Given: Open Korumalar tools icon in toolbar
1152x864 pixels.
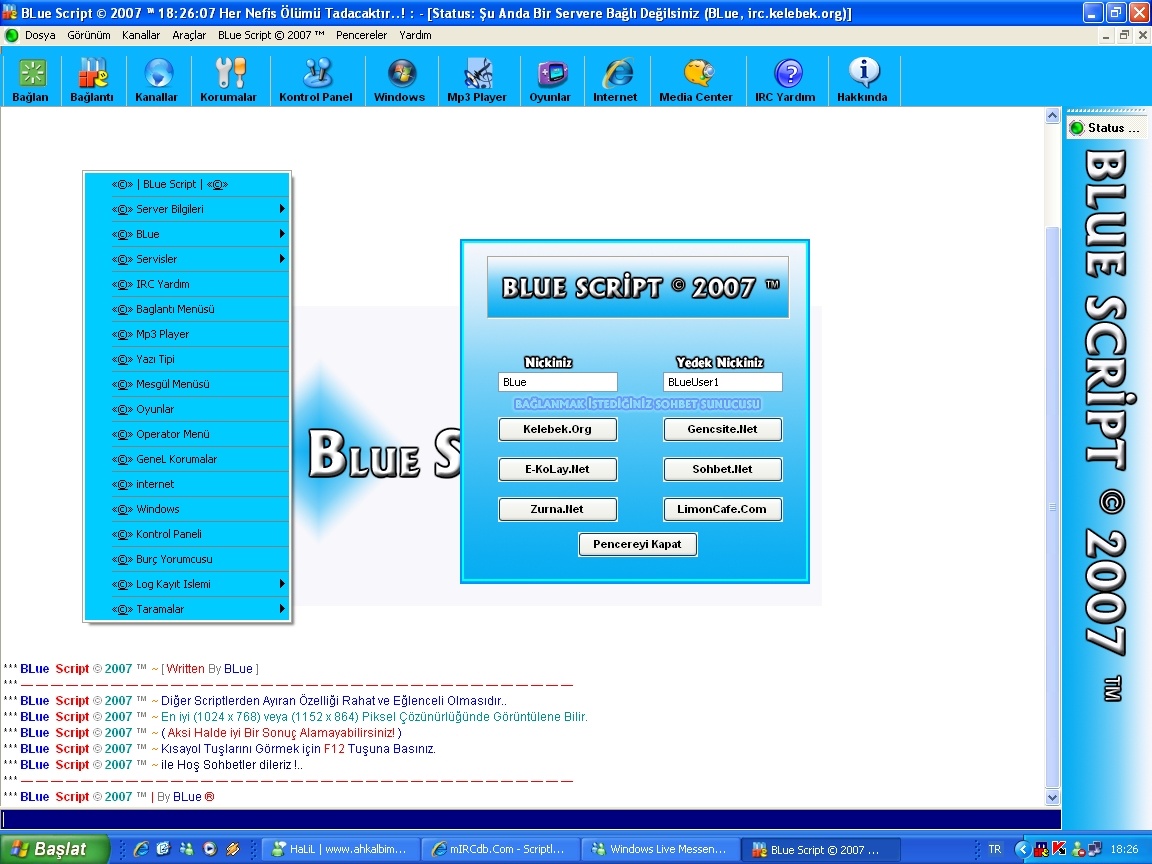Looking at the screenshot, I should coord(228,79).
